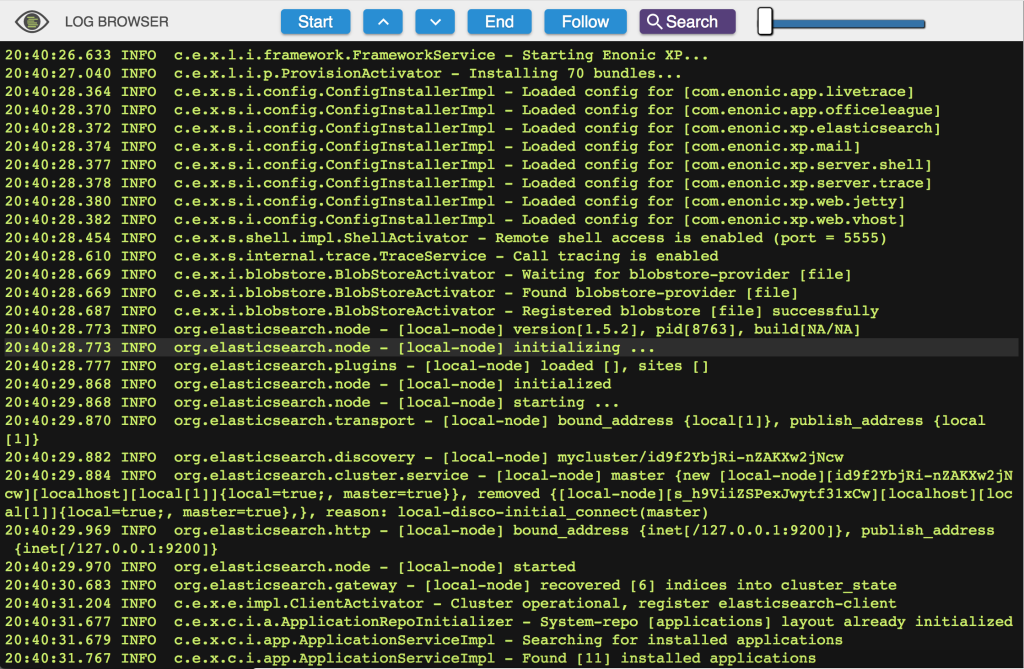Click the LOG BROWSER title text

point(115,21)
